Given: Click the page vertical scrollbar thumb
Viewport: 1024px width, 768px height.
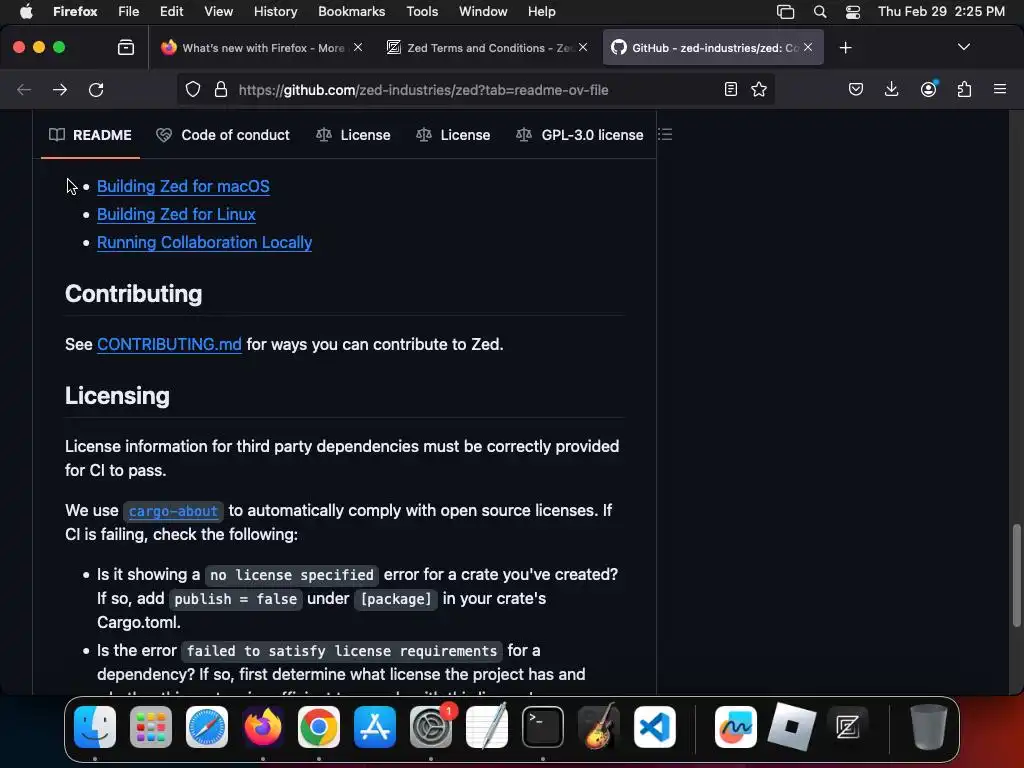Looking at the screenshot, I should (x=1016, y=575).
